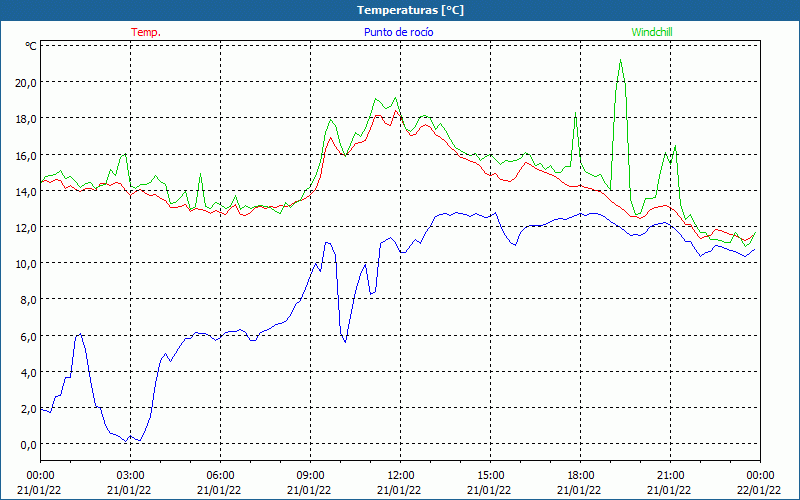Click the '12,0' y-axis value

[x=26, y=228]
